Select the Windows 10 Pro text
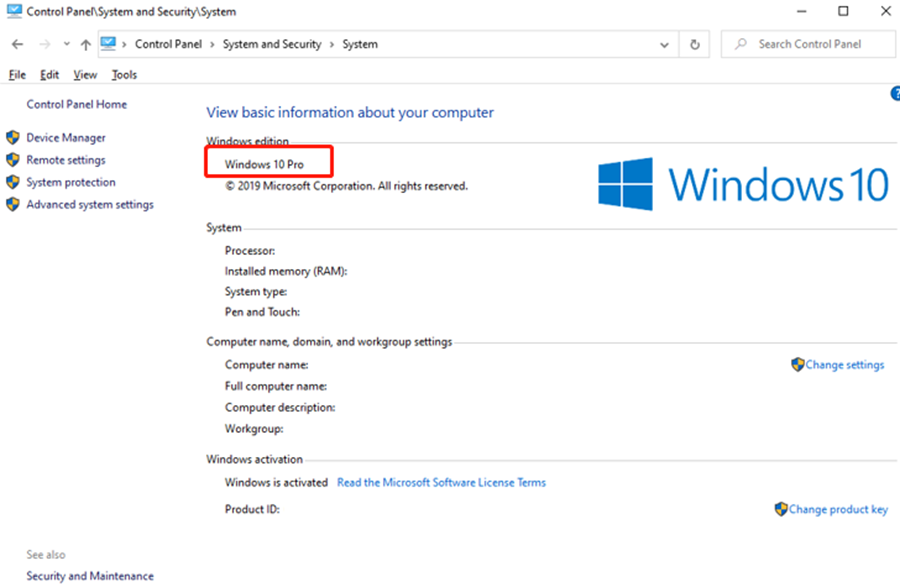This screenshot has height=587, width=900. coord(264,164)
